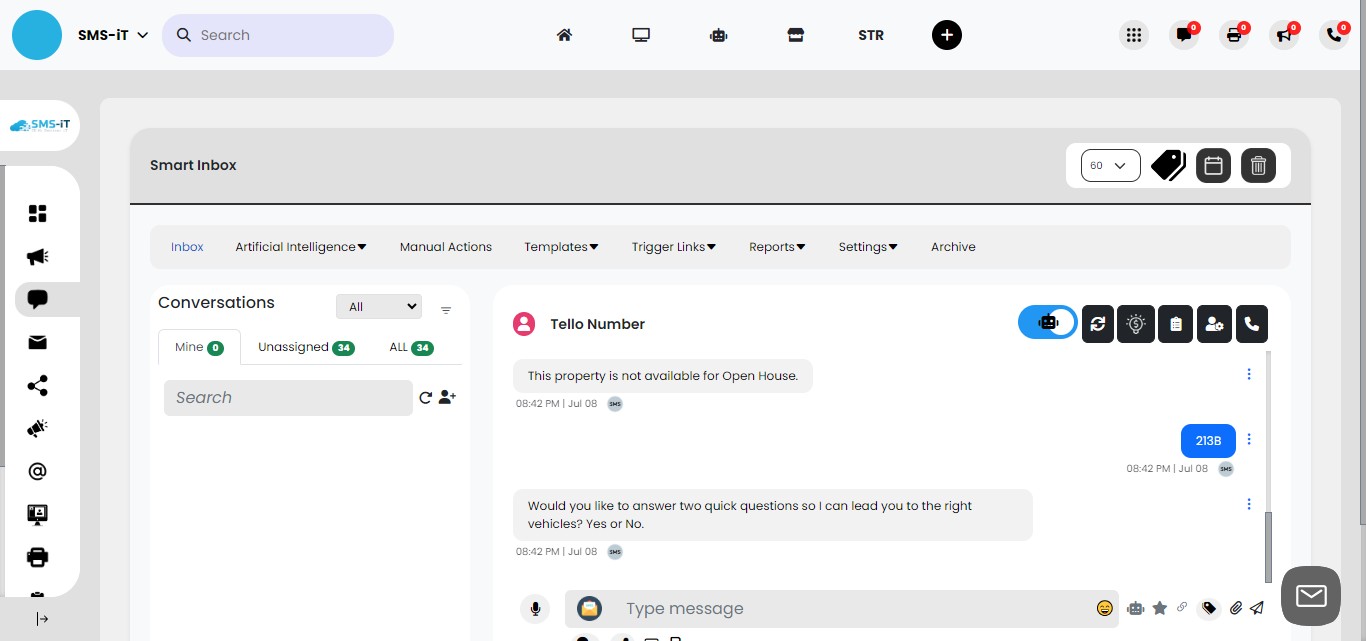Open the All conversations filter dropdown
Image resolution: width=1366 pixels, height=641 pixels.
pyautogui.click(x=379, y=307)
